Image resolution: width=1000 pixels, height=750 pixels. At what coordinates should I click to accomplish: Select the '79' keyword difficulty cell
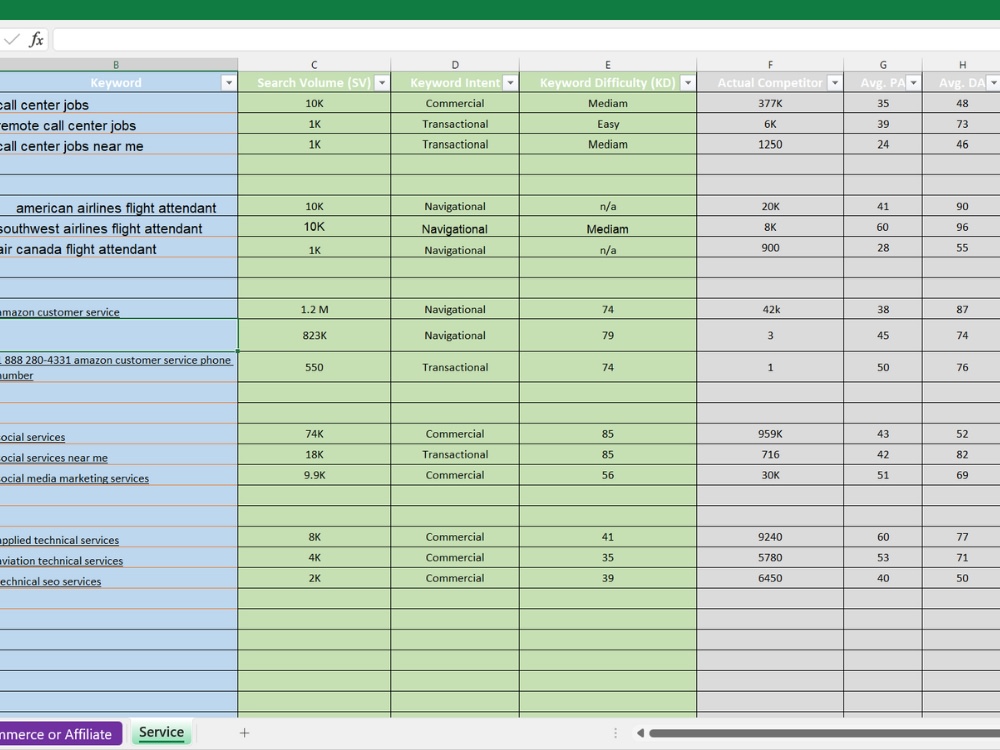tap(608, 335)
